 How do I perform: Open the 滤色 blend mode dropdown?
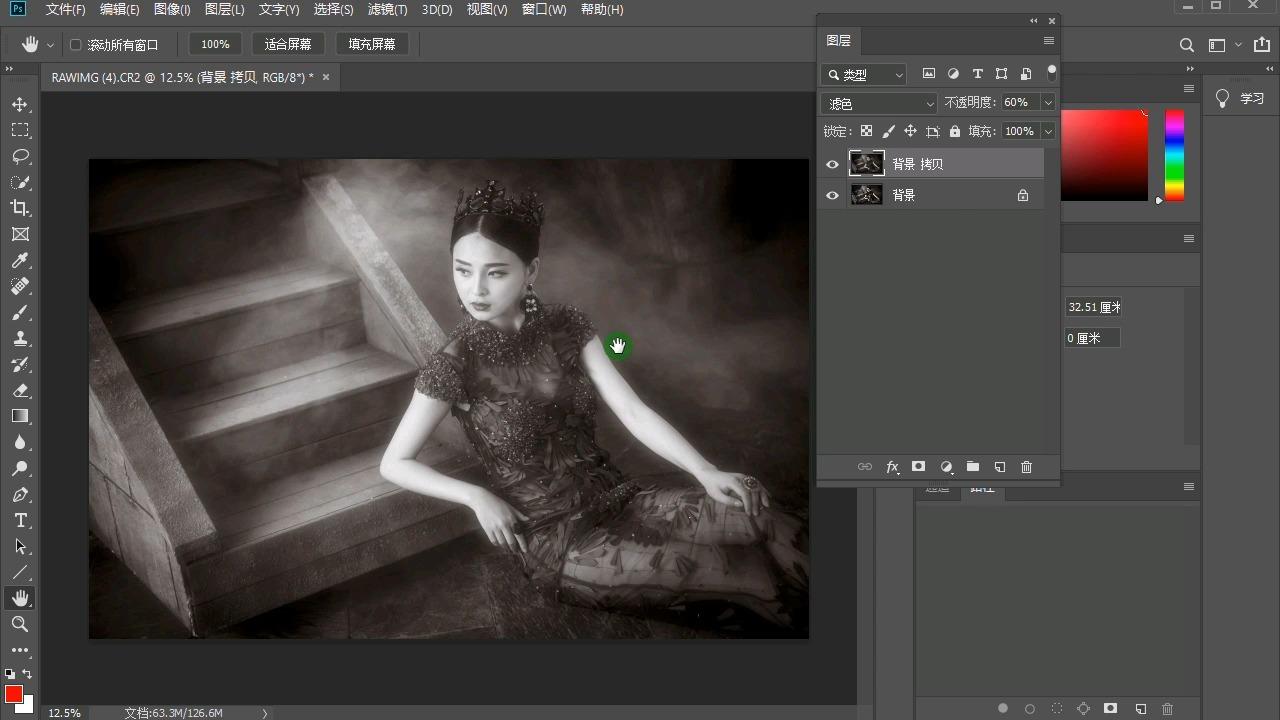(x=880, y=103)
